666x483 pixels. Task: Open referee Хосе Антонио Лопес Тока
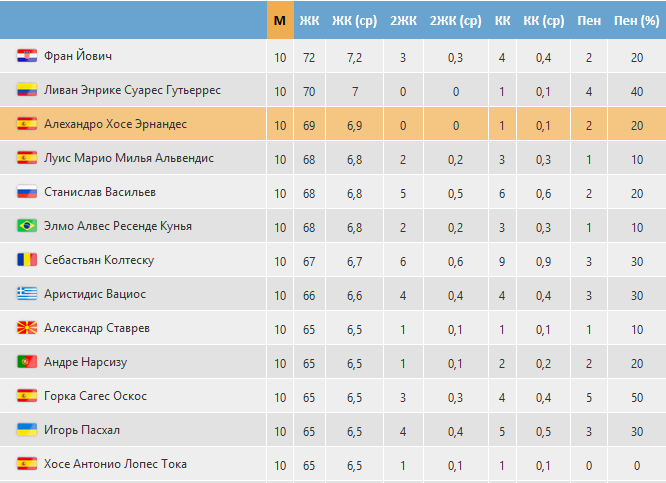116,464
